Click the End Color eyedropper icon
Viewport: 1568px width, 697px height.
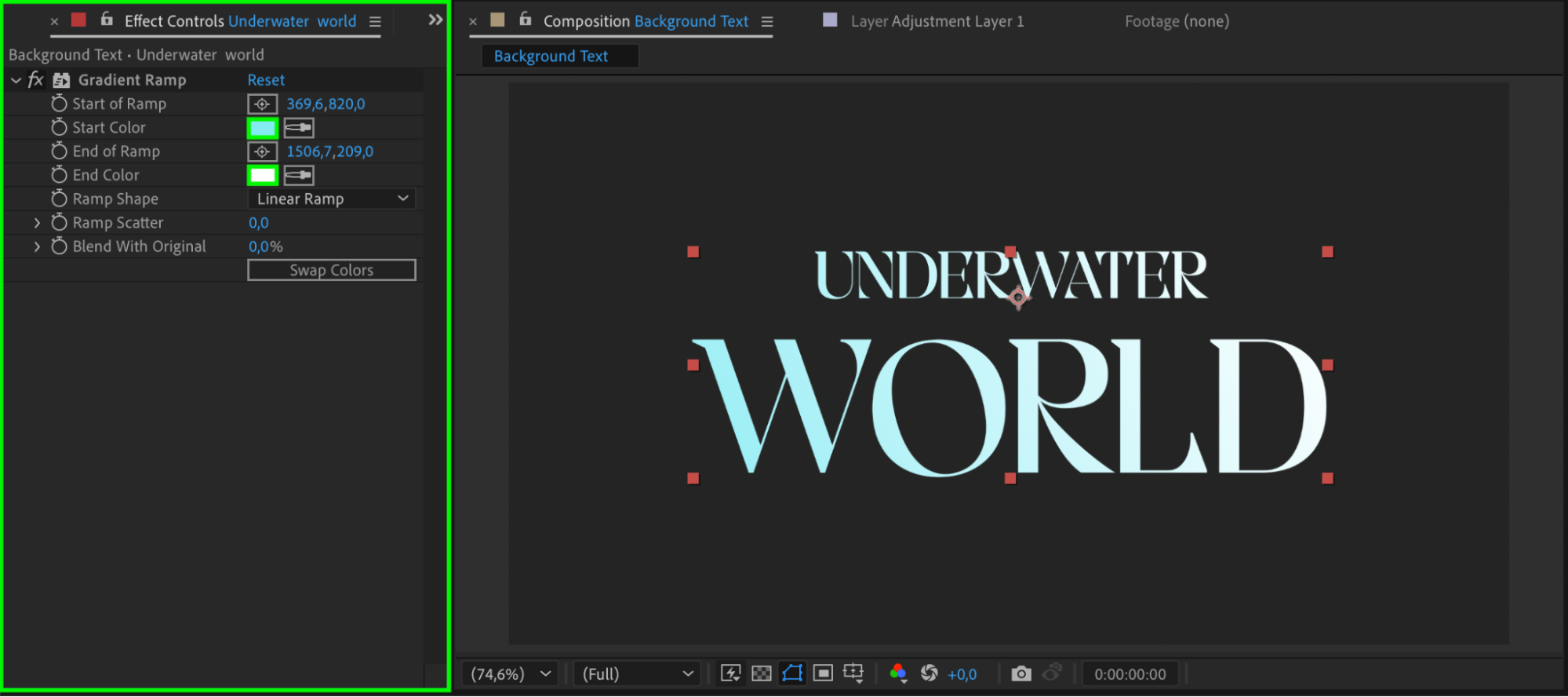coord(298,175)
